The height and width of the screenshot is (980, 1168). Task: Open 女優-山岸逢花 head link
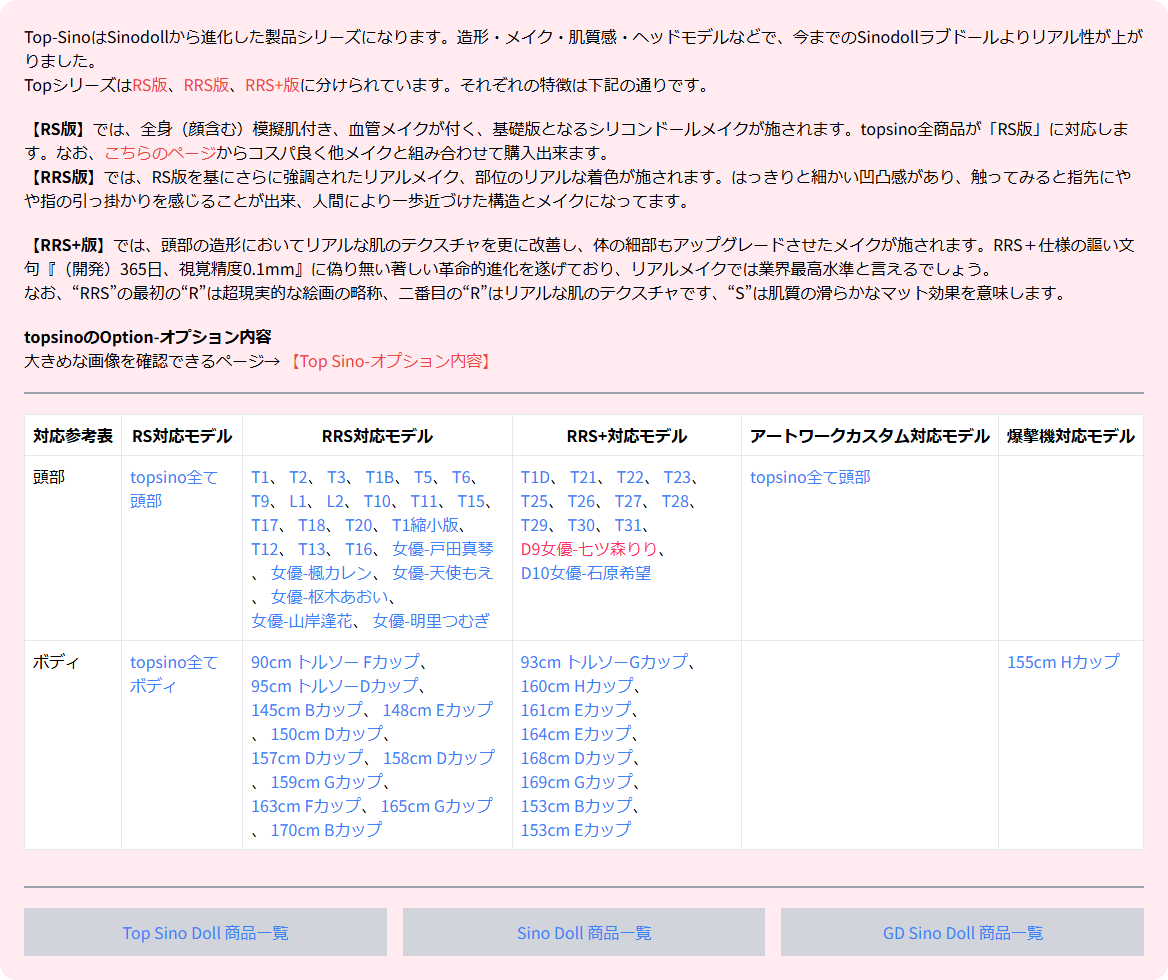coord(302,620)
